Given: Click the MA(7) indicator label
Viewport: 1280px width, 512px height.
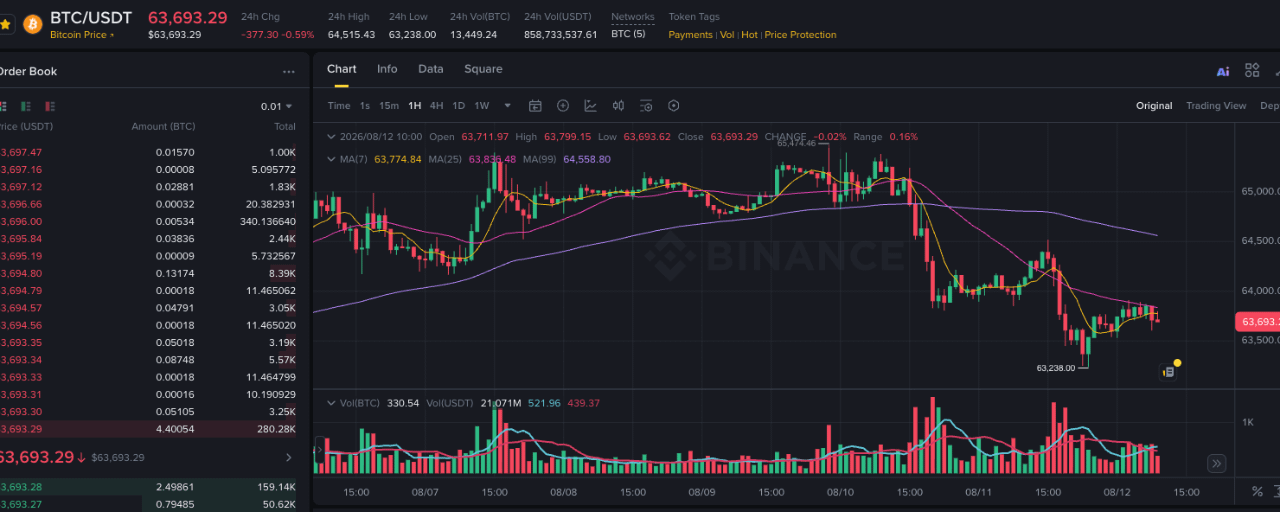Looking at the screenshot, I should [354, 159].
